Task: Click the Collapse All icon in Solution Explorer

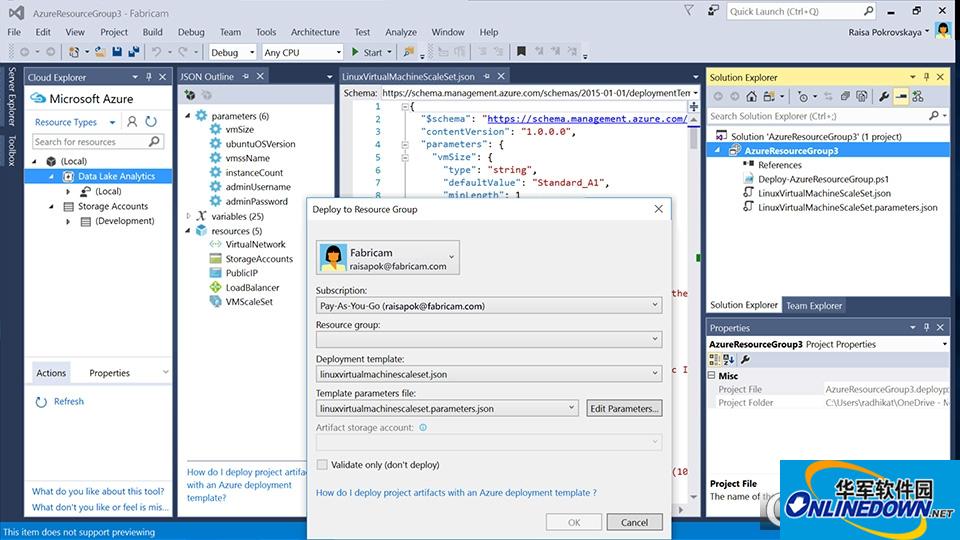Action: point(845,96)
